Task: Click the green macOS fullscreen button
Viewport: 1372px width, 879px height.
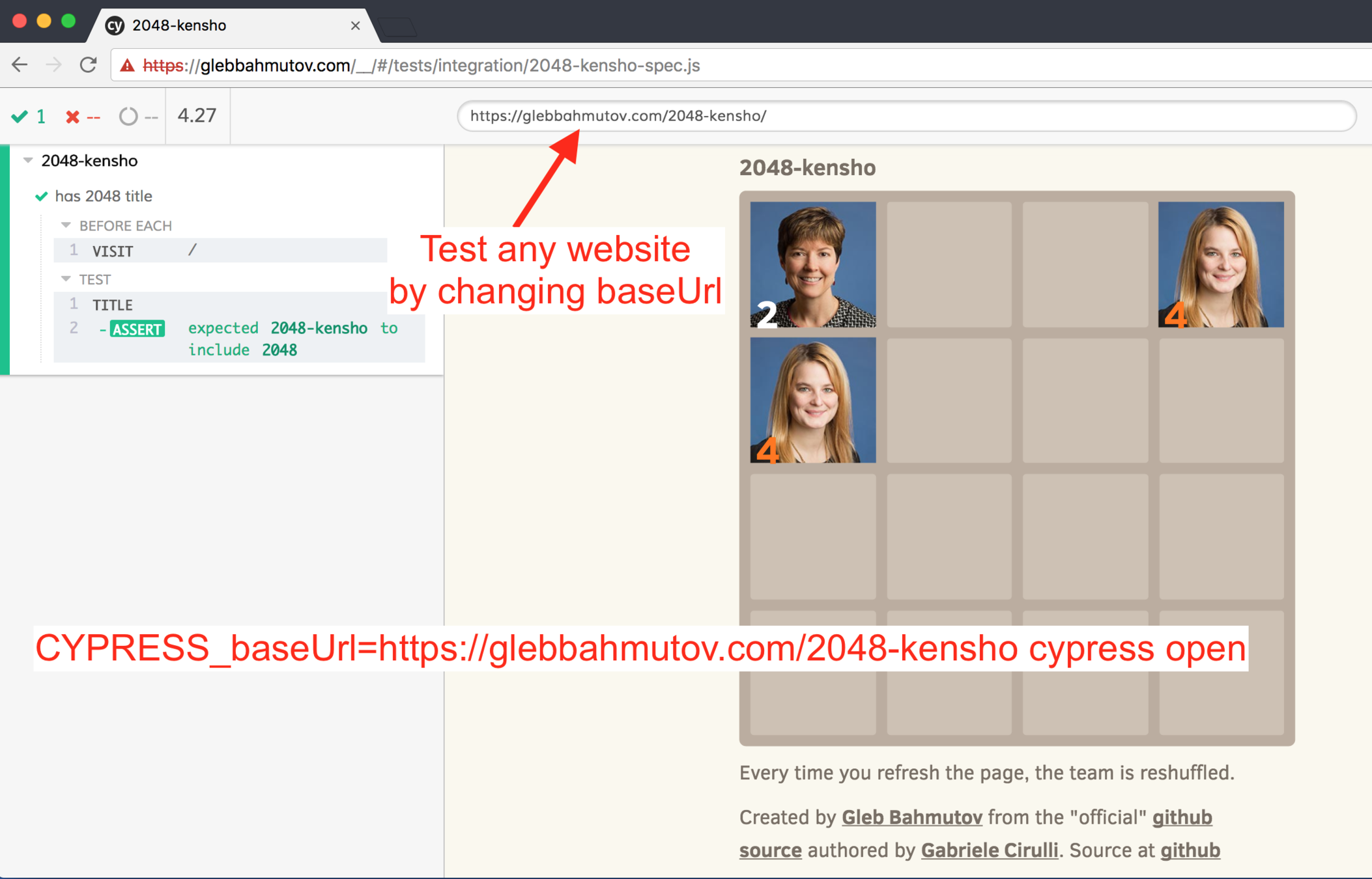Action: (x=68, y=21)
